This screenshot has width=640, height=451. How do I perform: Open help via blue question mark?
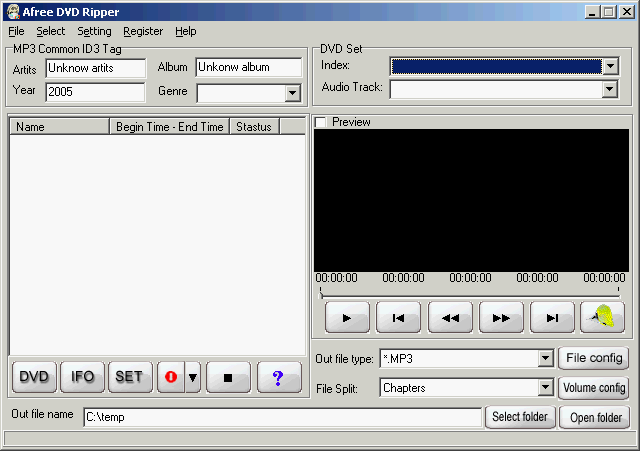click(279, 378)
